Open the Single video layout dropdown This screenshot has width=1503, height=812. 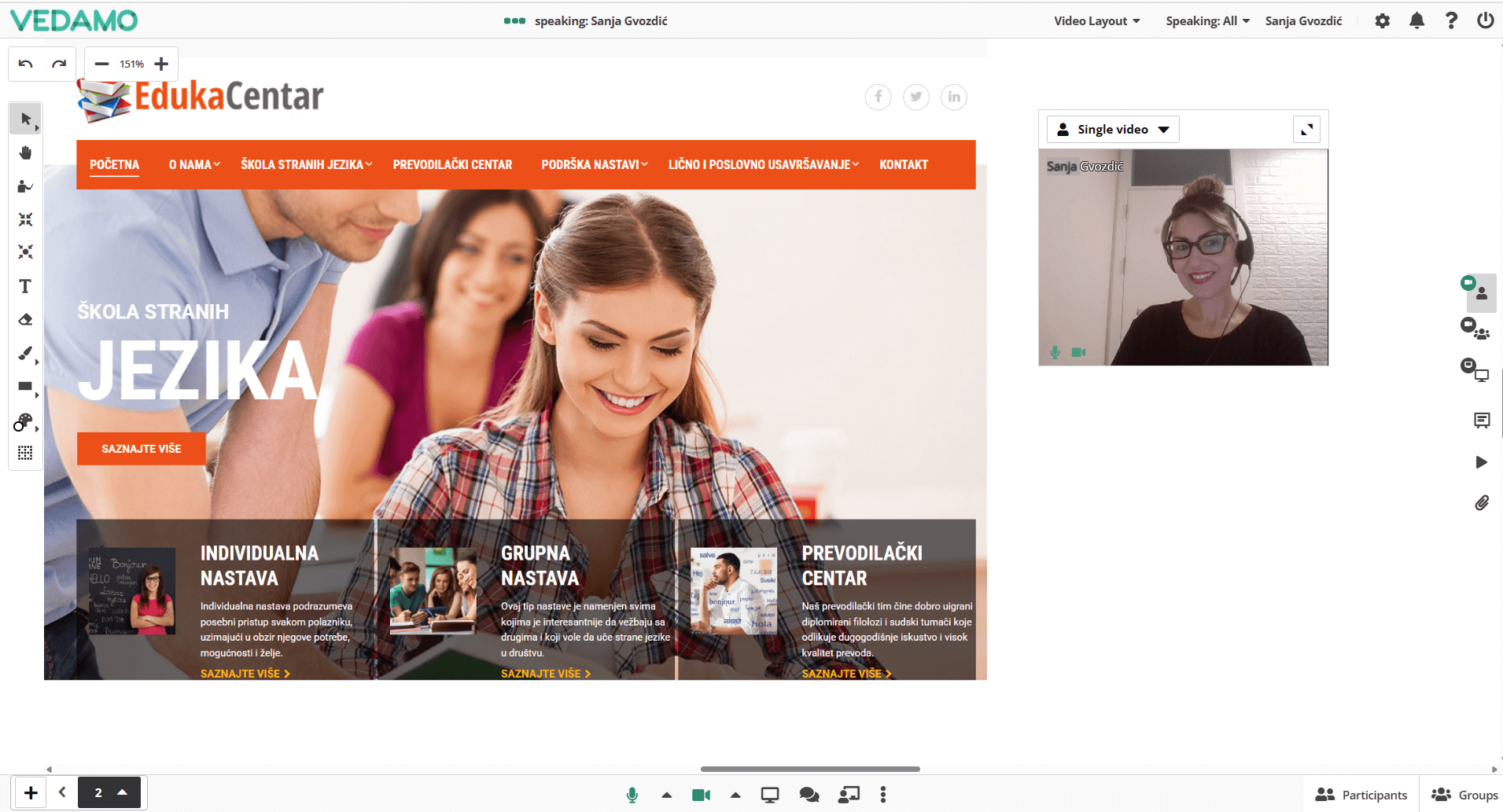1112,129
